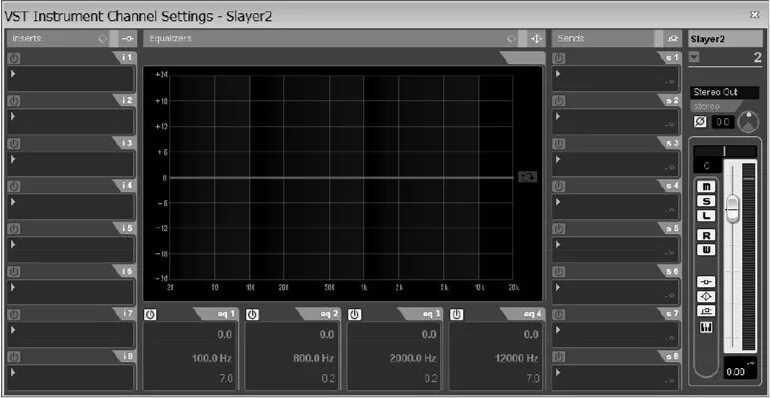Click the send s4 routing icon in the slot
771x398 pixels.
(669, 210)
